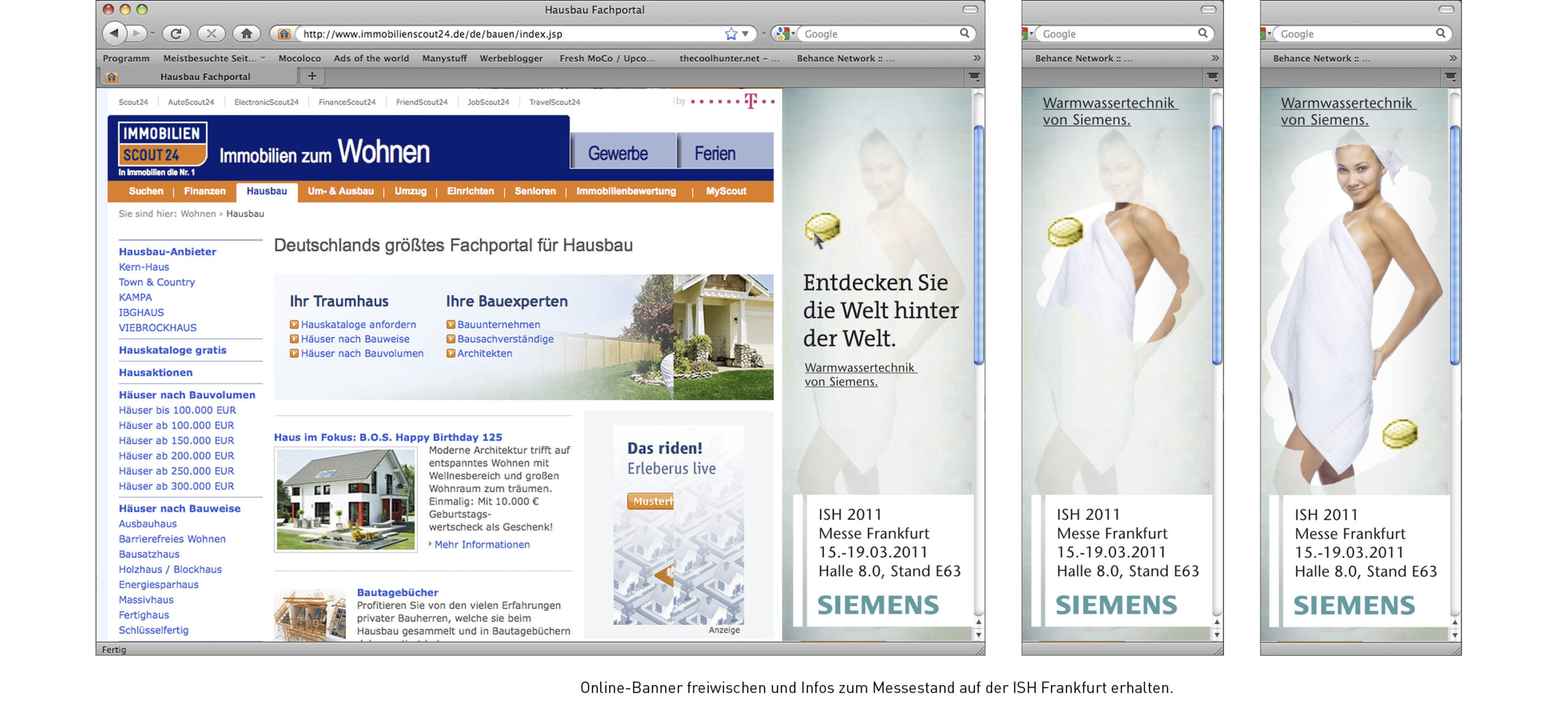1568x722 pixels.
Task: Click the search magnifier in the middle window
Action: tap(1202, 33)
